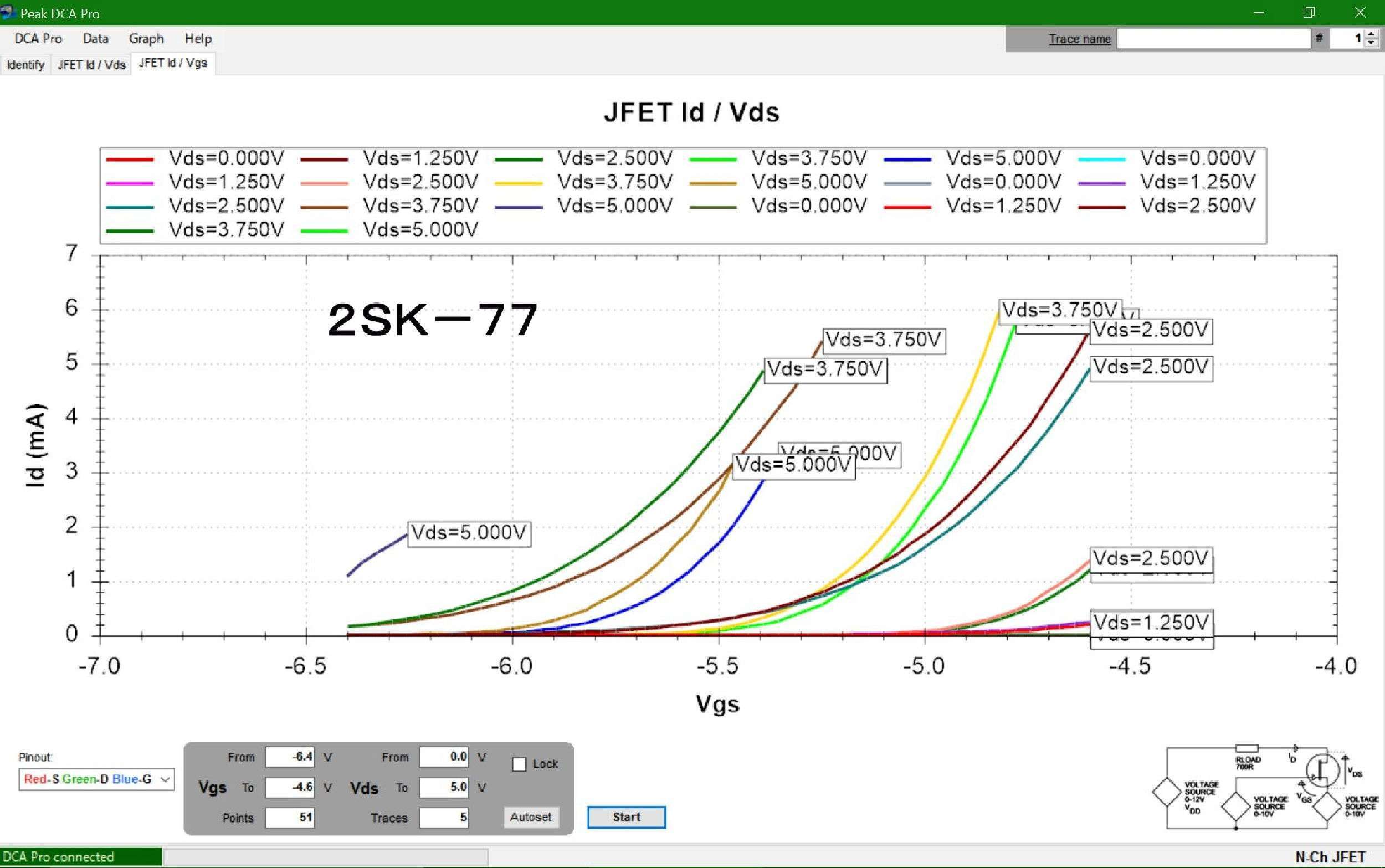The image size is (1385, 868).
Task: Click the JFET circuit diagram symbol
Action: (x=1322, y=771)
